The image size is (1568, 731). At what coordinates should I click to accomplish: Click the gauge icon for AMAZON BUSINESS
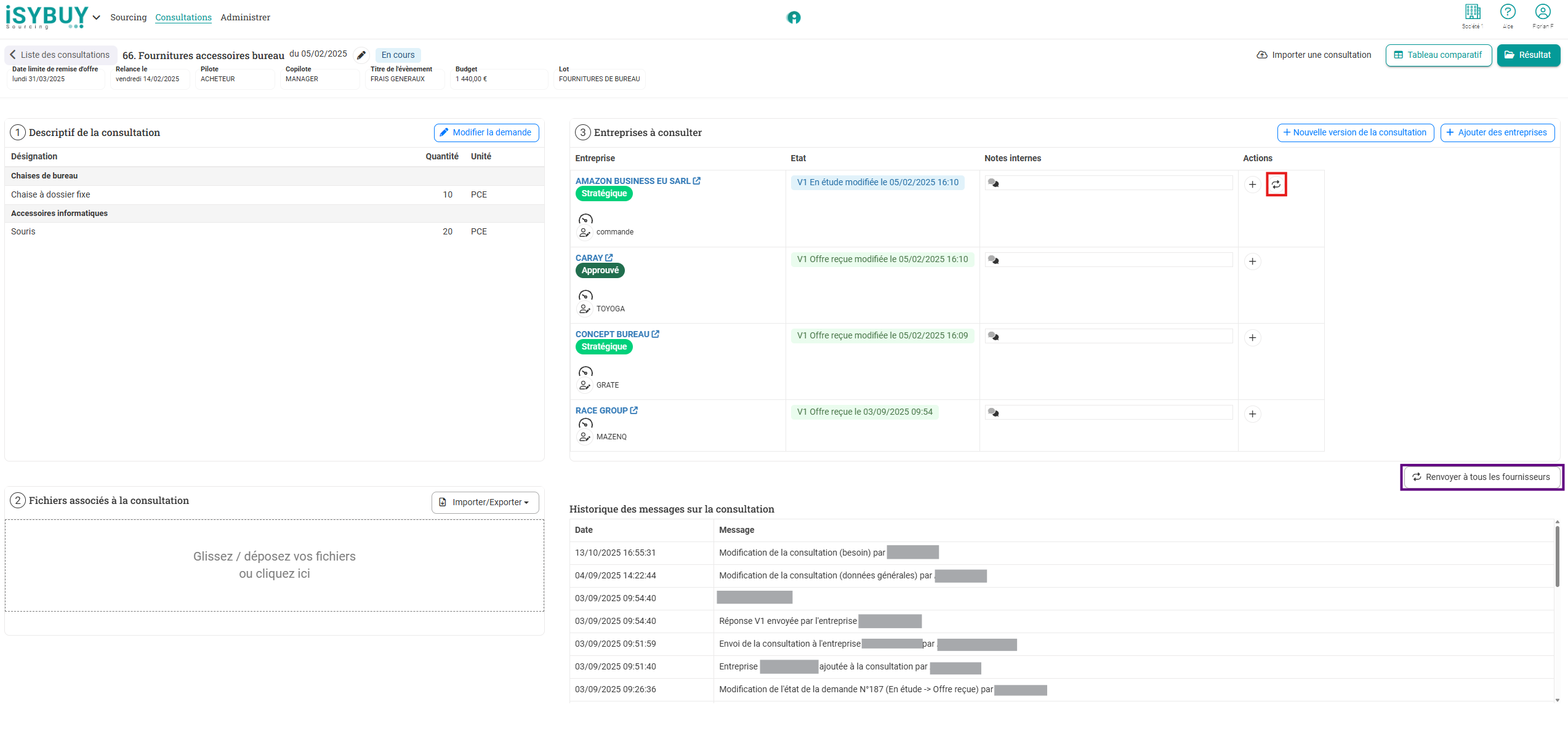click(585, 219)
